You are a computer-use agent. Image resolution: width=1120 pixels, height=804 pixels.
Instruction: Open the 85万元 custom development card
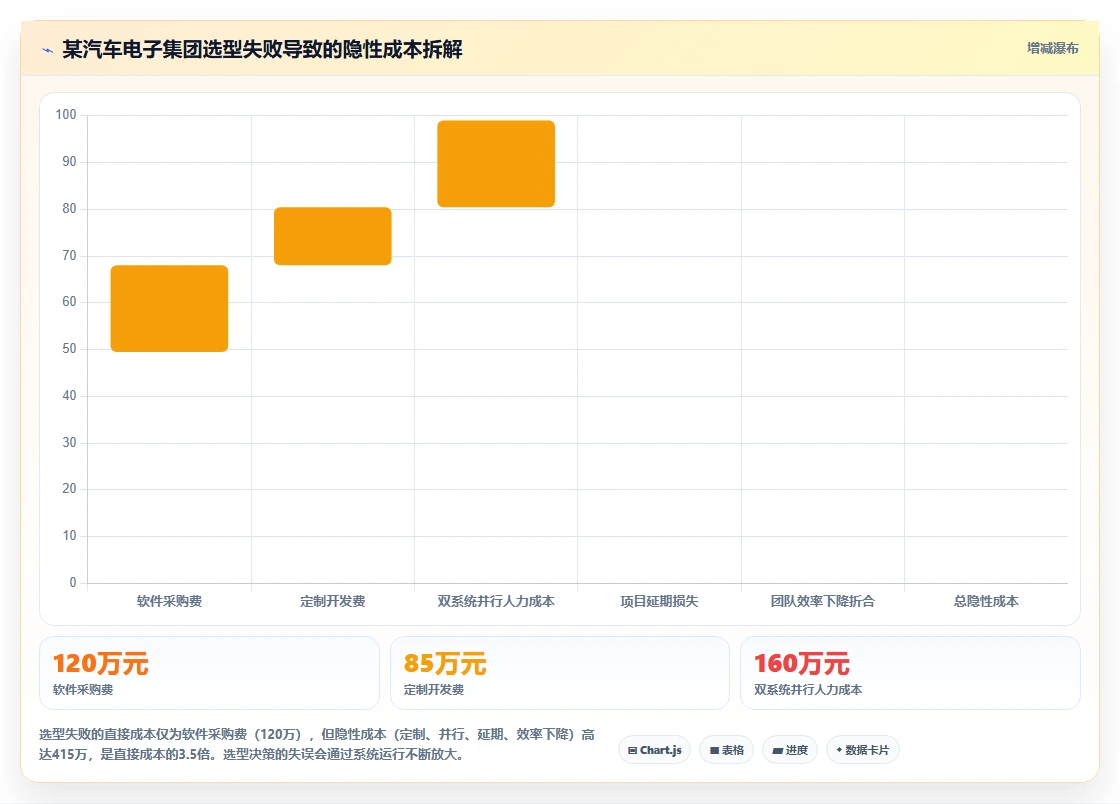click(560, 673)
